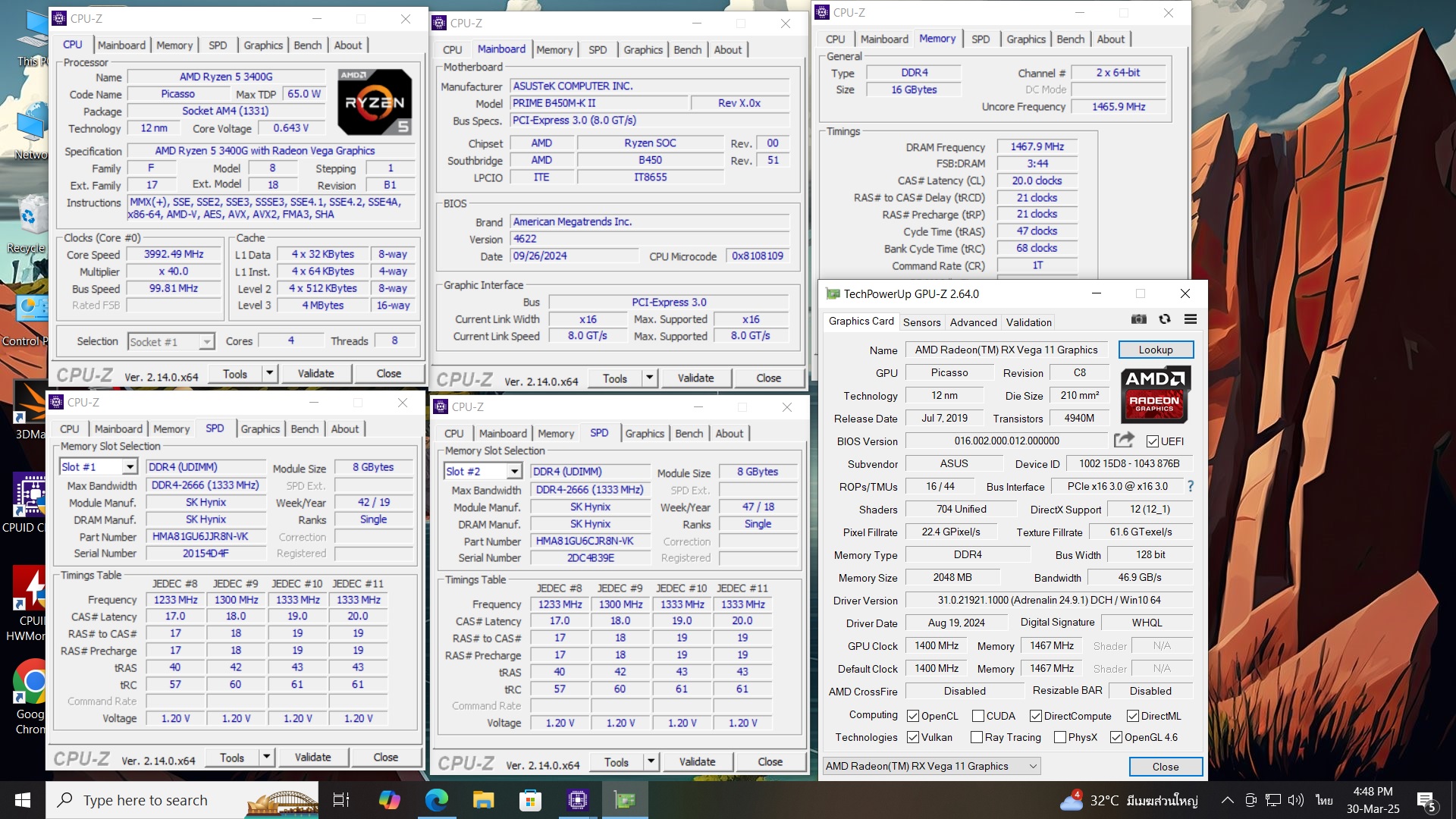
Task: Expand Tools arrow in Slot #1 SPD window
Action: pos(266,757)
